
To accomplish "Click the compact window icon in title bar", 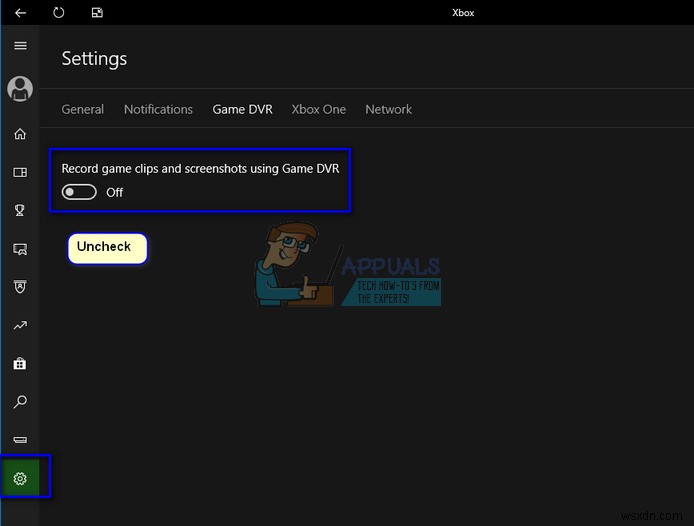I will click(97, 12).
